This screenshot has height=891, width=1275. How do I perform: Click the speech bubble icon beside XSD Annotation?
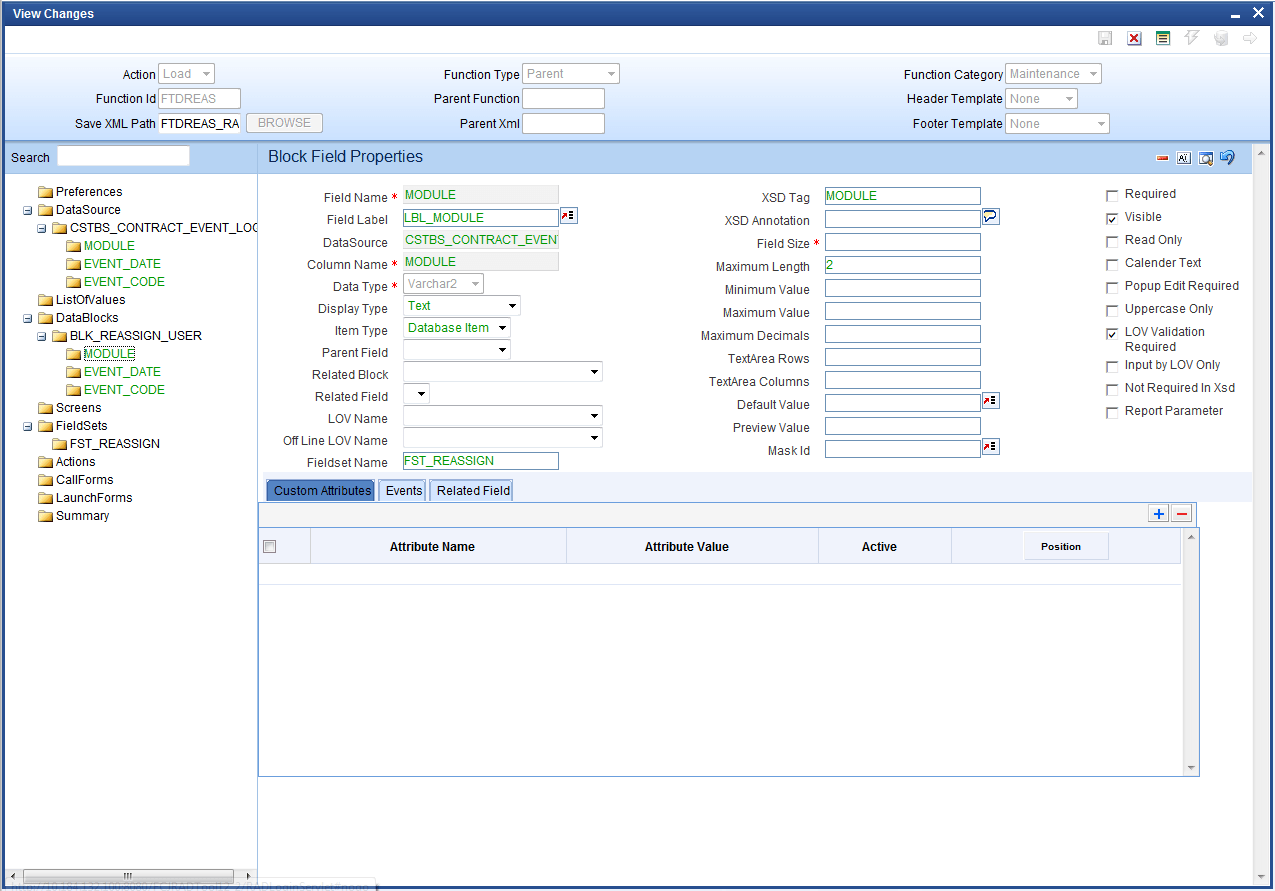(x=991, y=217)
